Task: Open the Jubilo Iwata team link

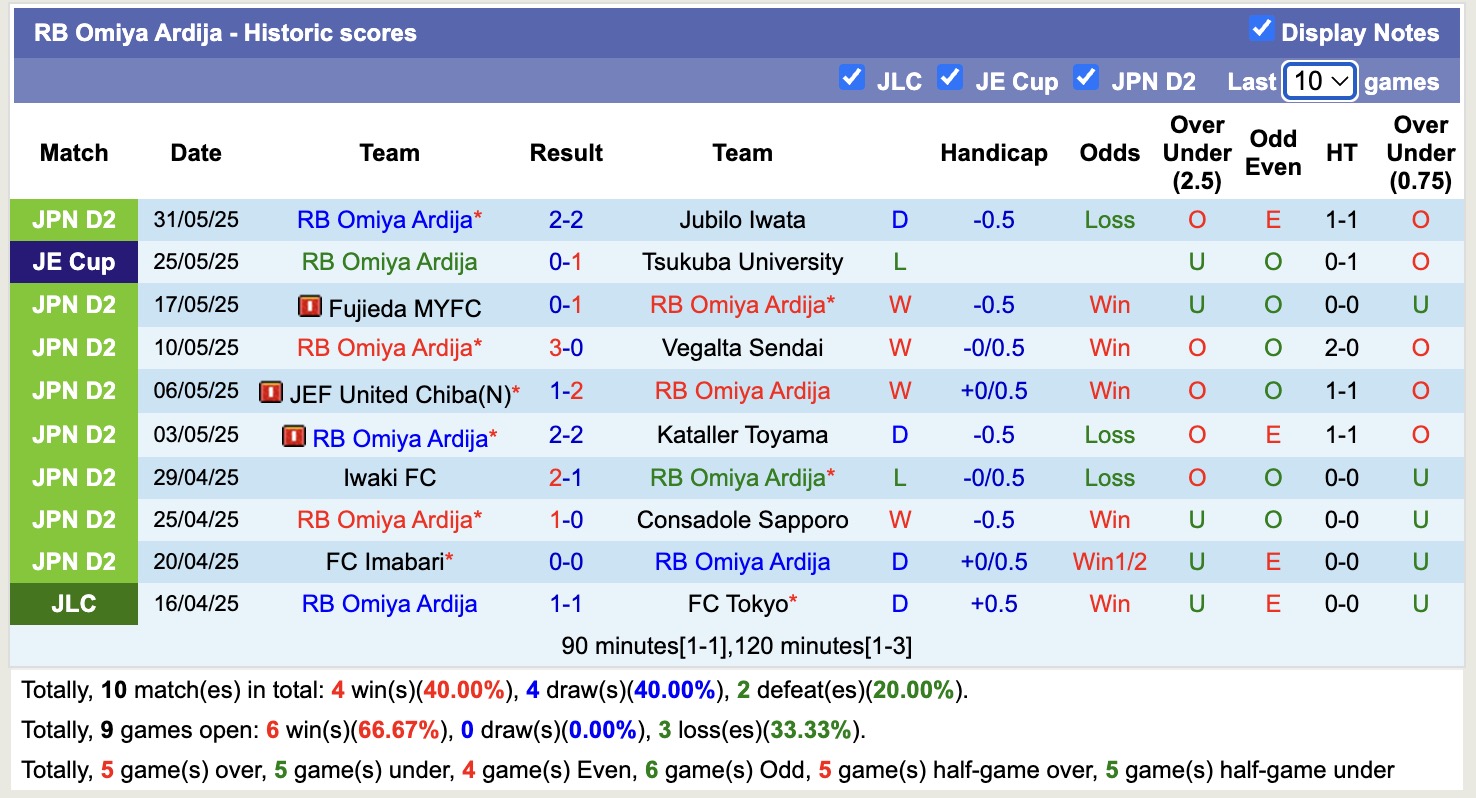Action: pyautogui.click(x=742, y=219)
